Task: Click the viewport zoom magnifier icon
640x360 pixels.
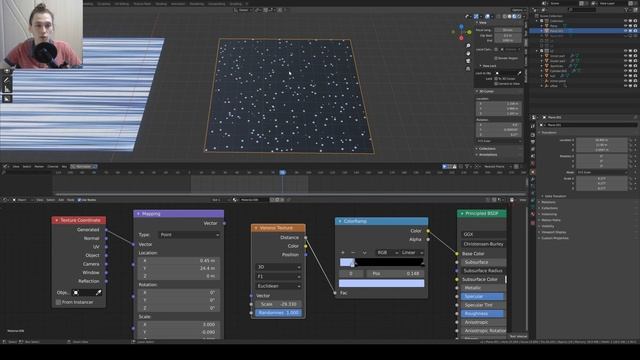Action: pyautogui.click(x=468, y=46)
